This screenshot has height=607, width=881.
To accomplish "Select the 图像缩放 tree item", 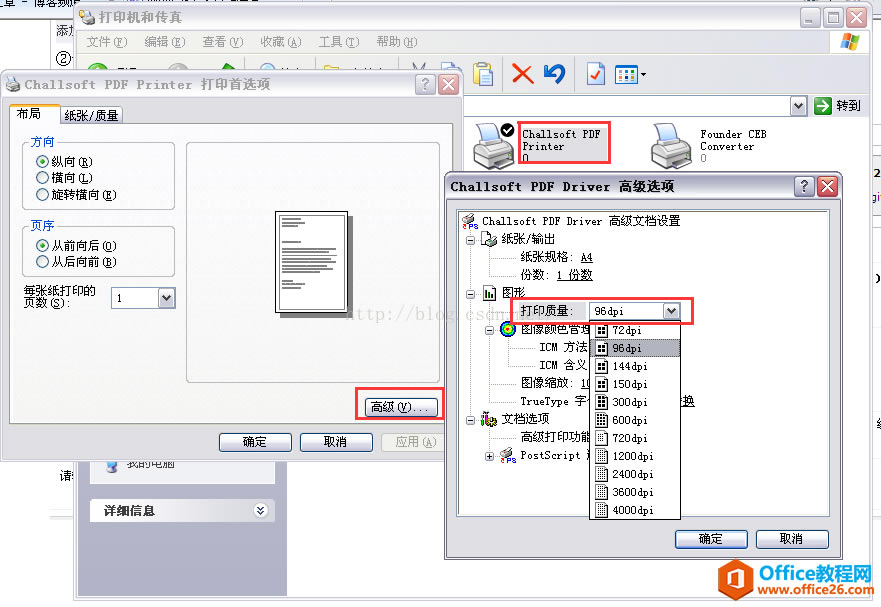I will tap(555, 383).
